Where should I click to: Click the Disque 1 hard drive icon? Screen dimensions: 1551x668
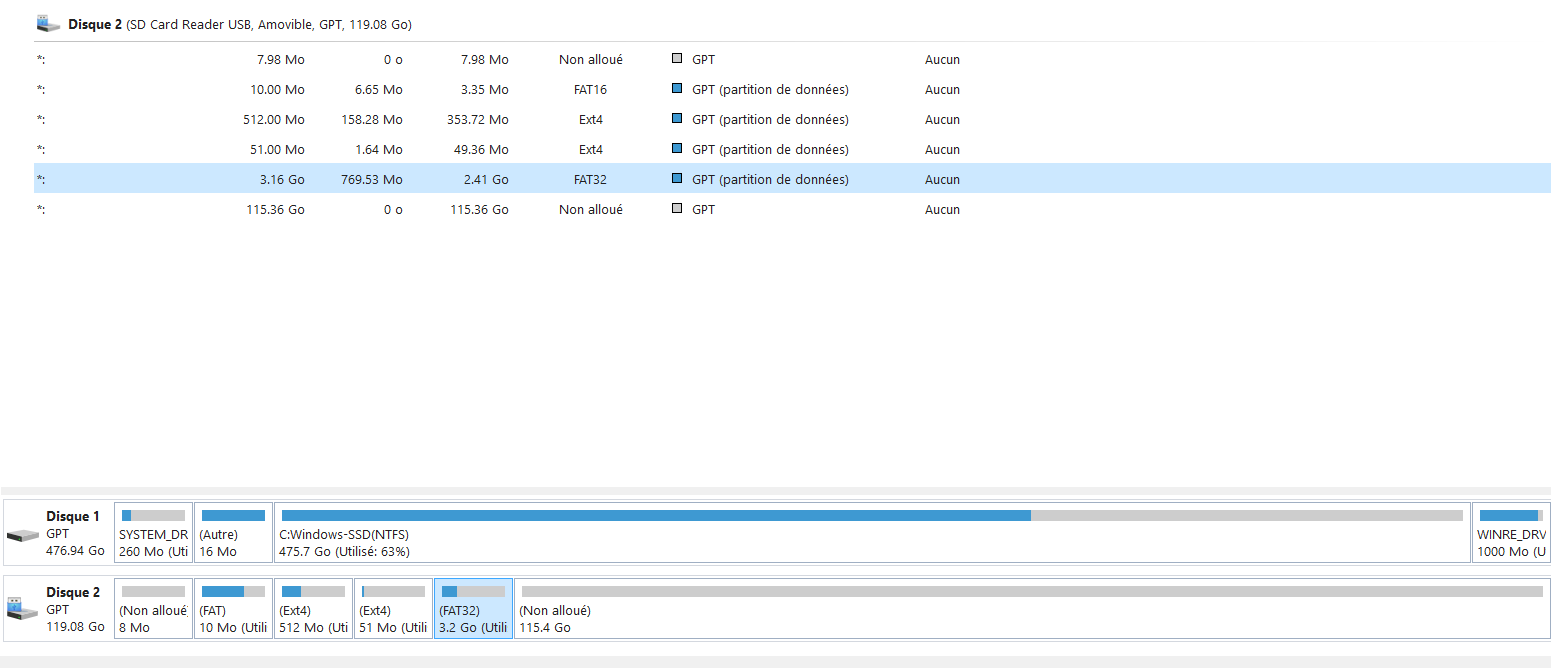coord(22,535)
